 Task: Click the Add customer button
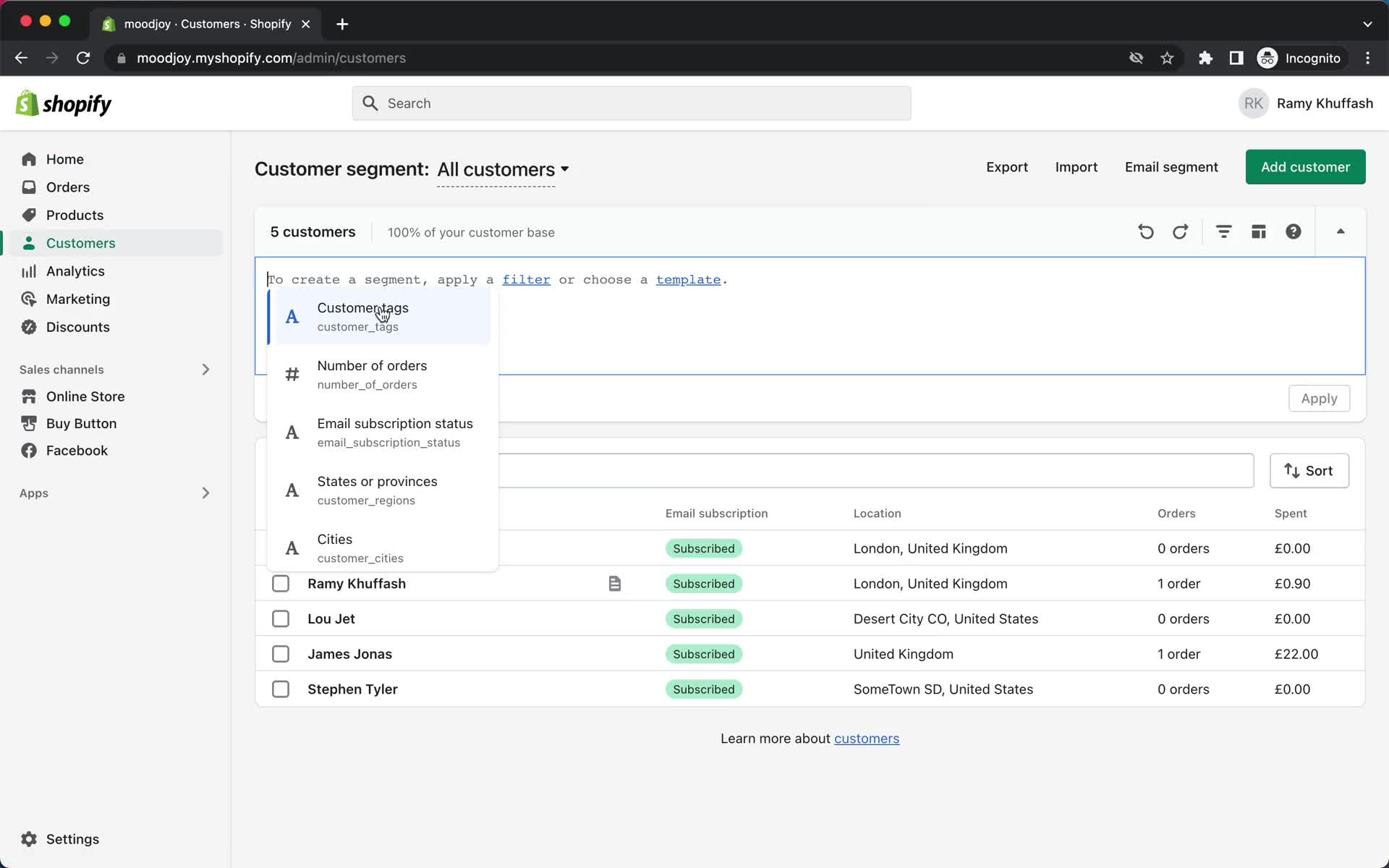[1305, 167]
